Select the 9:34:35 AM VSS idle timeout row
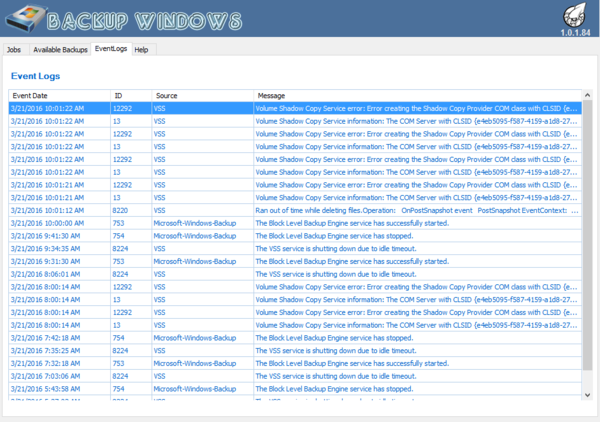The height and width of the screenshot is (422, 600). (x=295, y=249)
